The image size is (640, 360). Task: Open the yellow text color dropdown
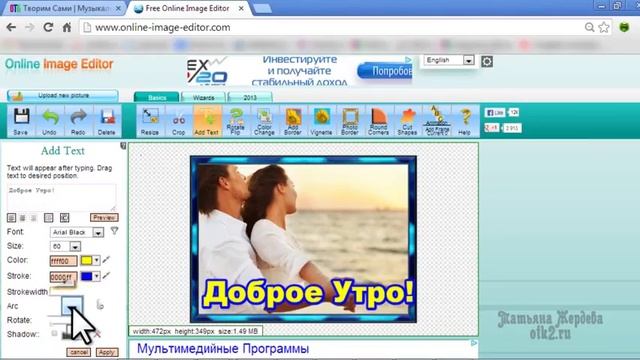[x=96, y=260]
